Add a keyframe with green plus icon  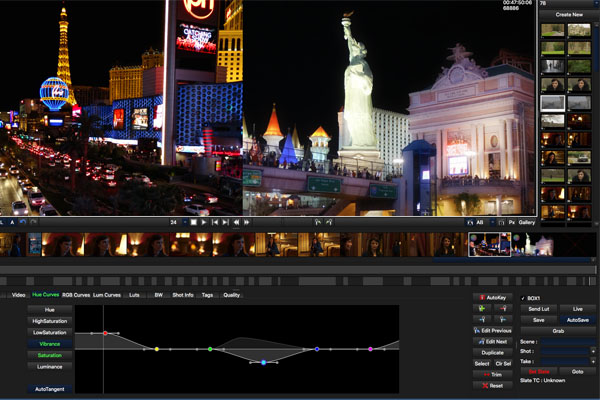pos(482,309)
